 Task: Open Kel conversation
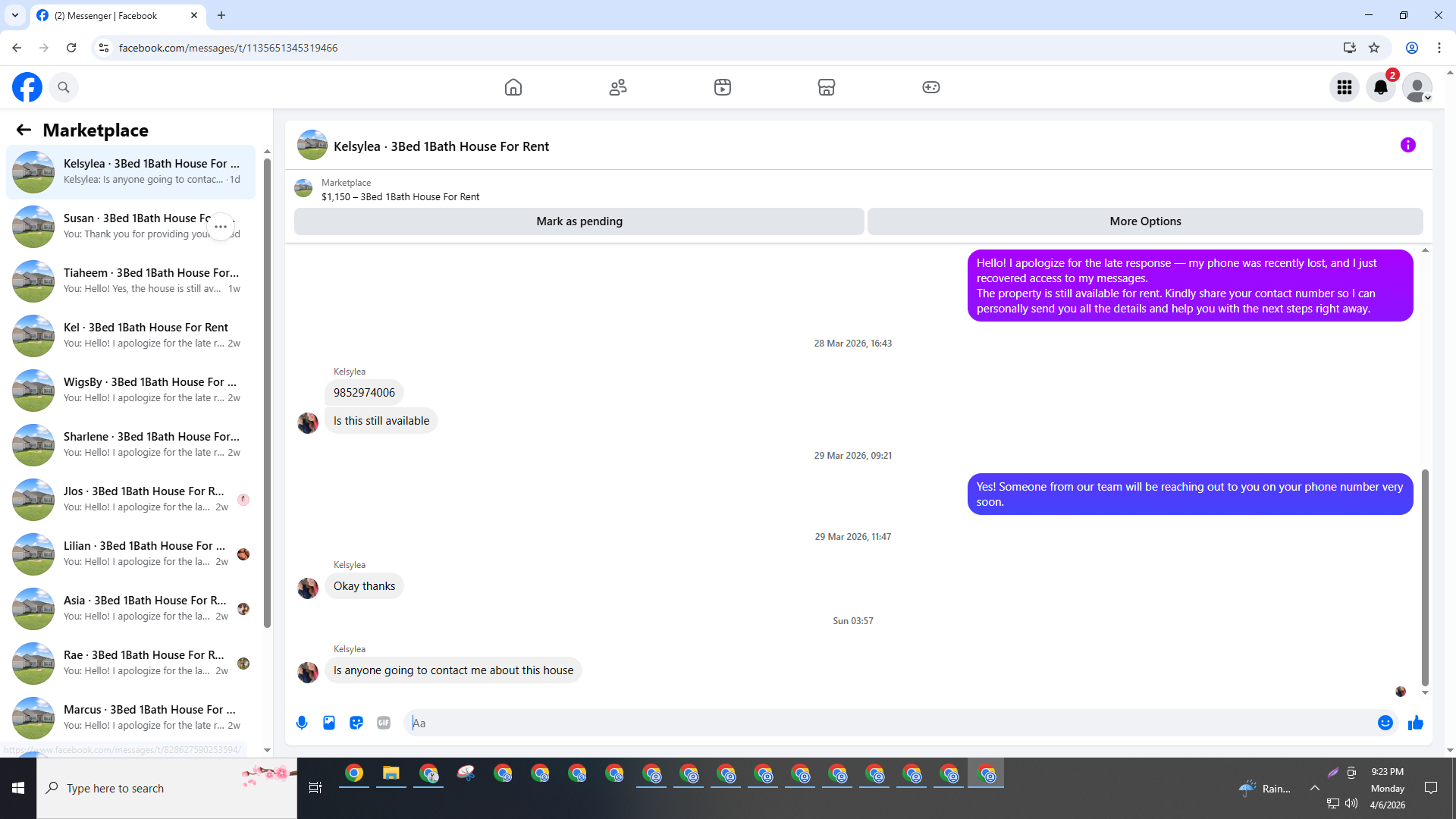(x=130, y=336)
